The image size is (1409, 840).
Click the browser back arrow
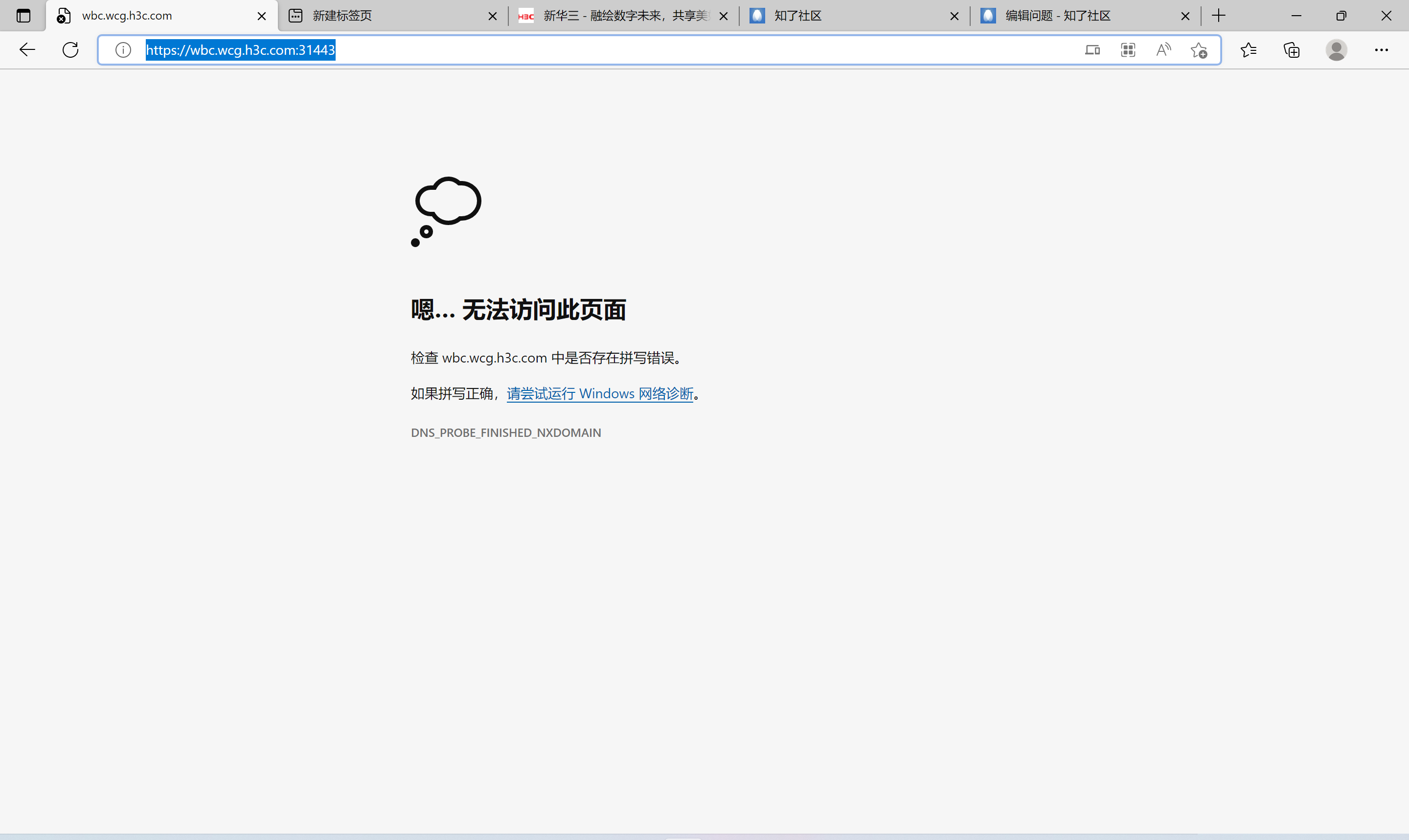tap(27, 50)
